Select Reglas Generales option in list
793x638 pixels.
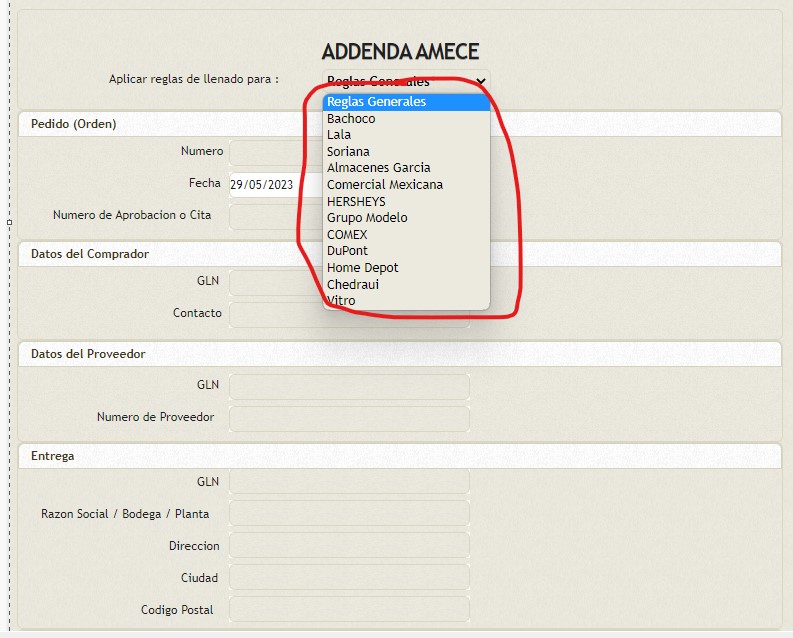(x=406, y=102)
